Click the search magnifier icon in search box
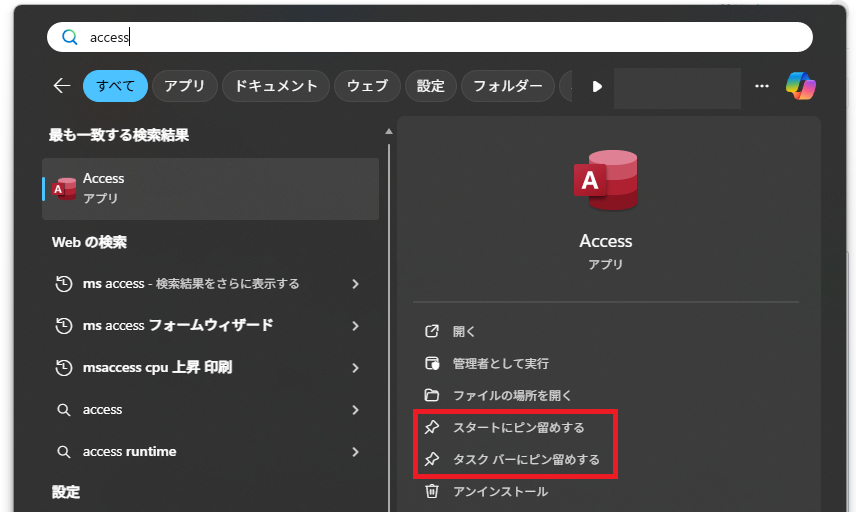Image resolution: width=856 pixels, height=512 pixels. (x=70, y=37)
